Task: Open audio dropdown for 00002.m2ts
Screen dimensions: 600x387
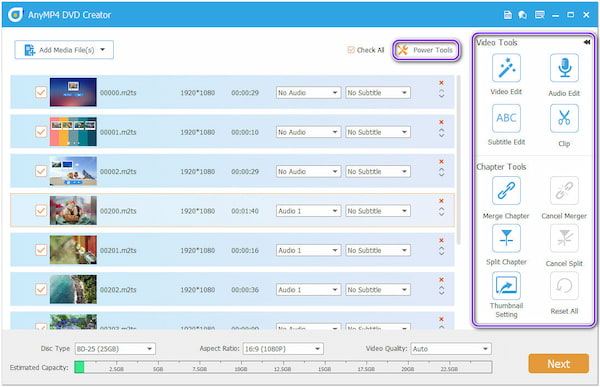Action: [x=308, y=171]
